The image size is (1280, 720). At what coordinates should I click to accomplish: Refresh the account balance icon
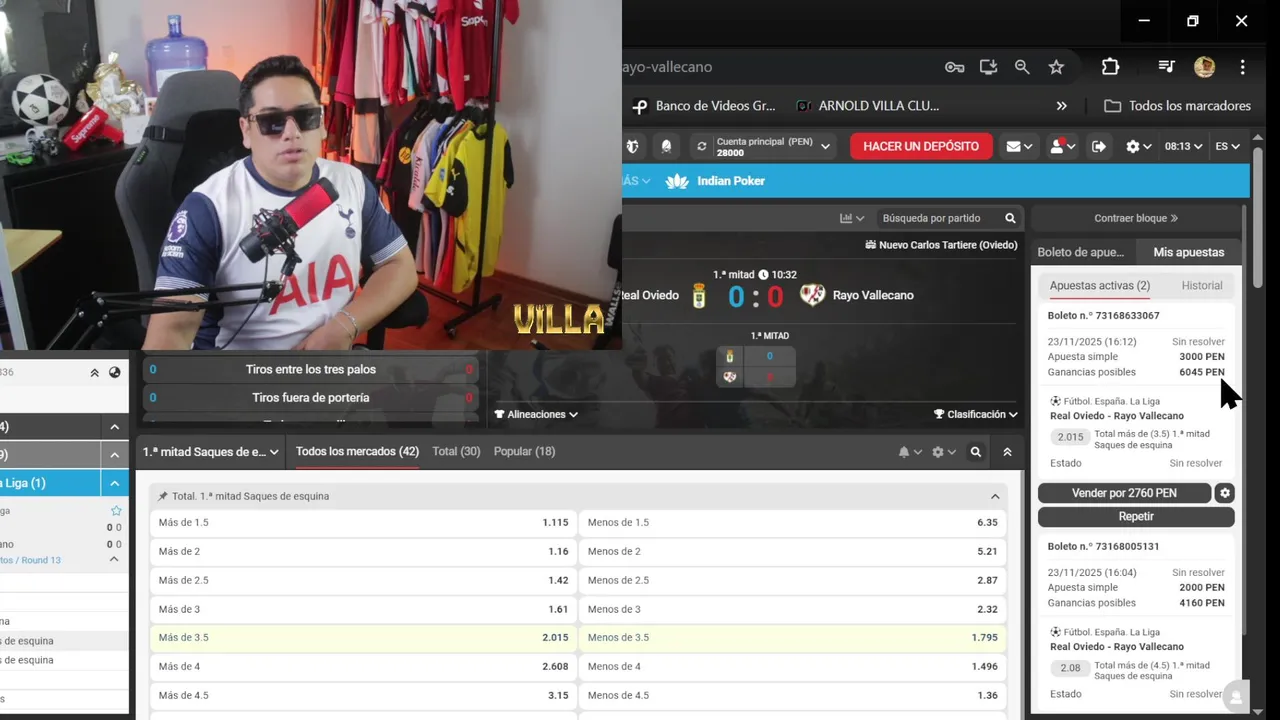702,146
